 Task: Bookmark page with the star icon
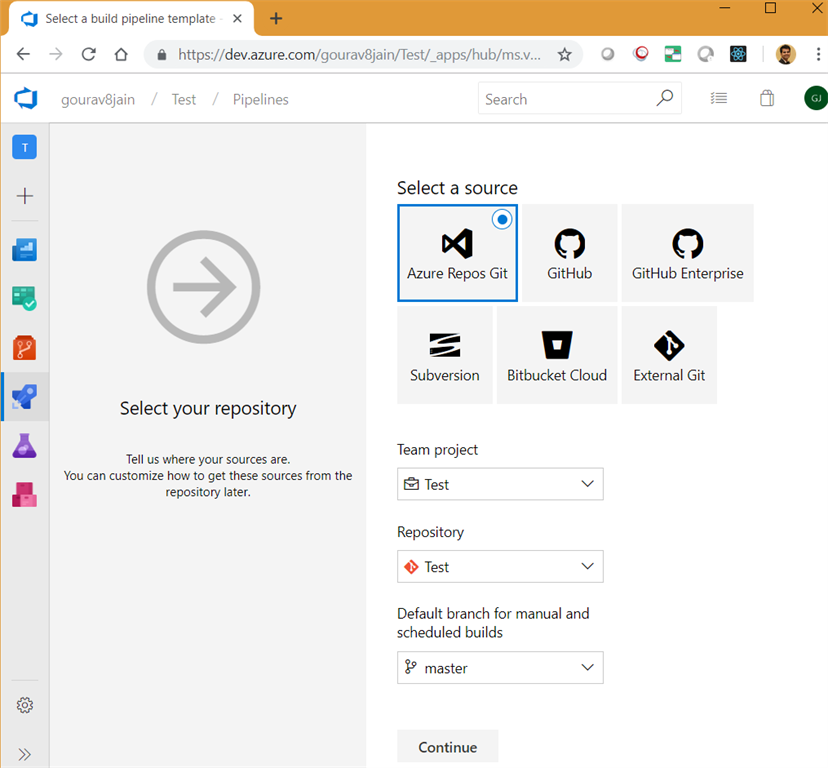point(564,54)
